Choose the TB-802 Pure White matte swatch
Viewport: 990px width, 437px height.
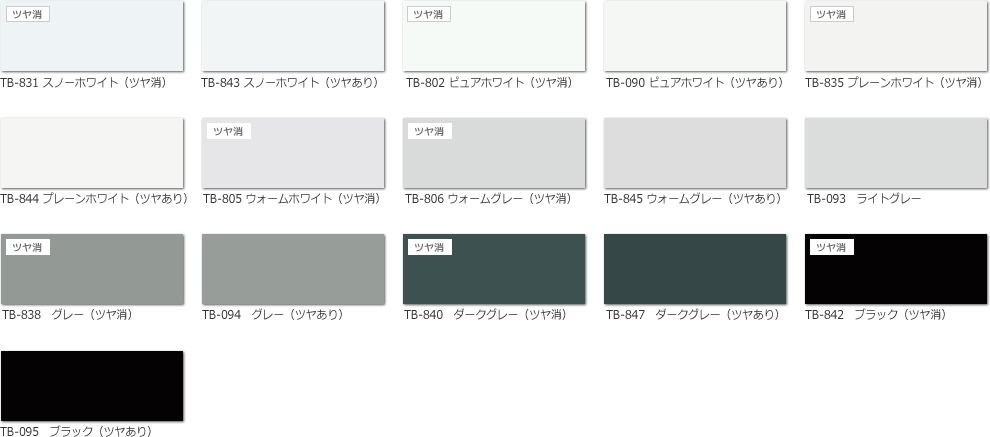tap(494, 40)
